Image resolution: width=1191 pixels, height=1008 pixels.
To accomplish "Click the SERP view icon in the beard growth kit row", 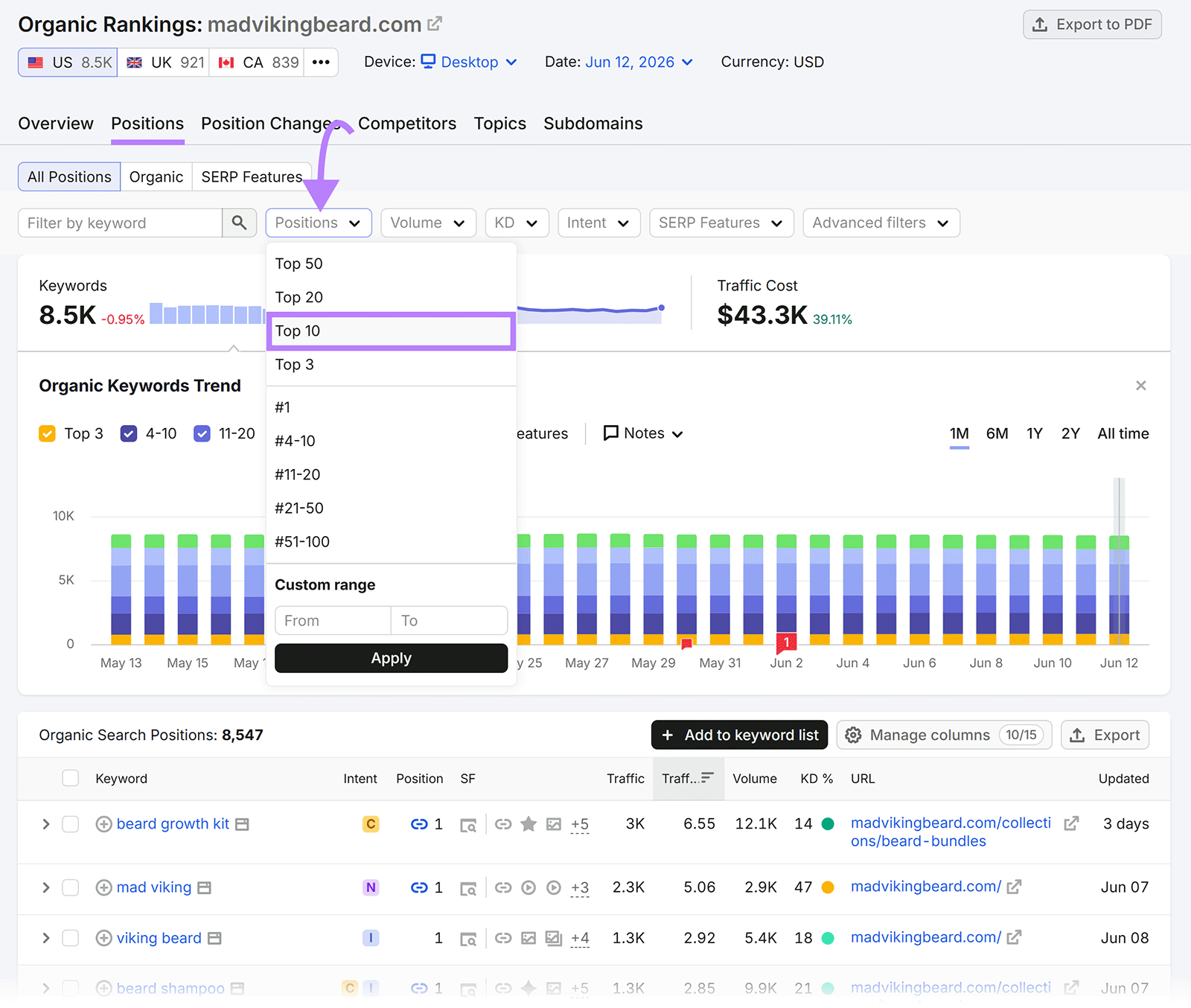I will [x=468, y=825].
